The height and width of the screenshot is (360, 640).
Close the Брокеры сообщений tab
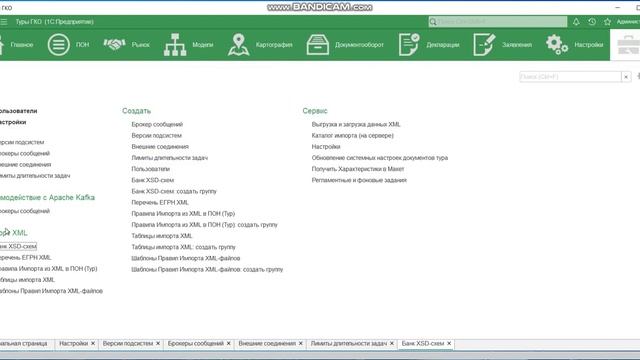point(229,343)
